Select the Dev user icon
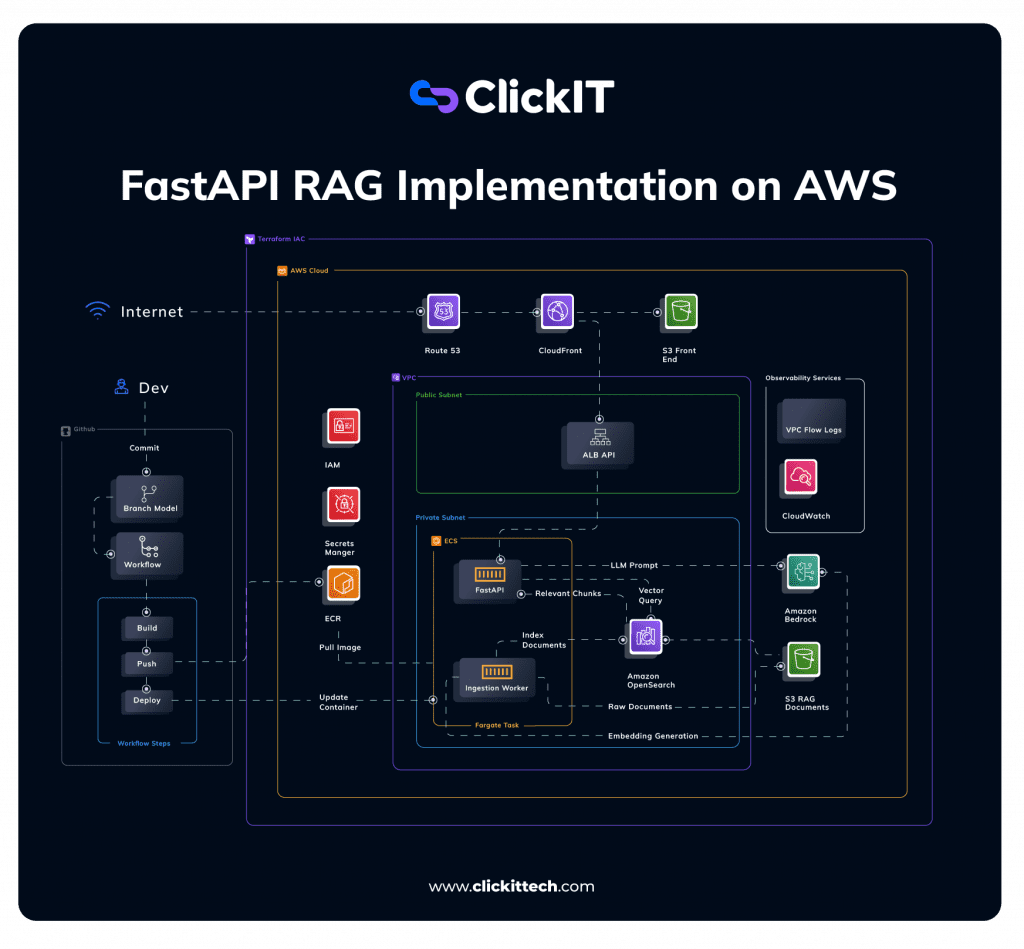1024x949 pixels. (122, 386)
